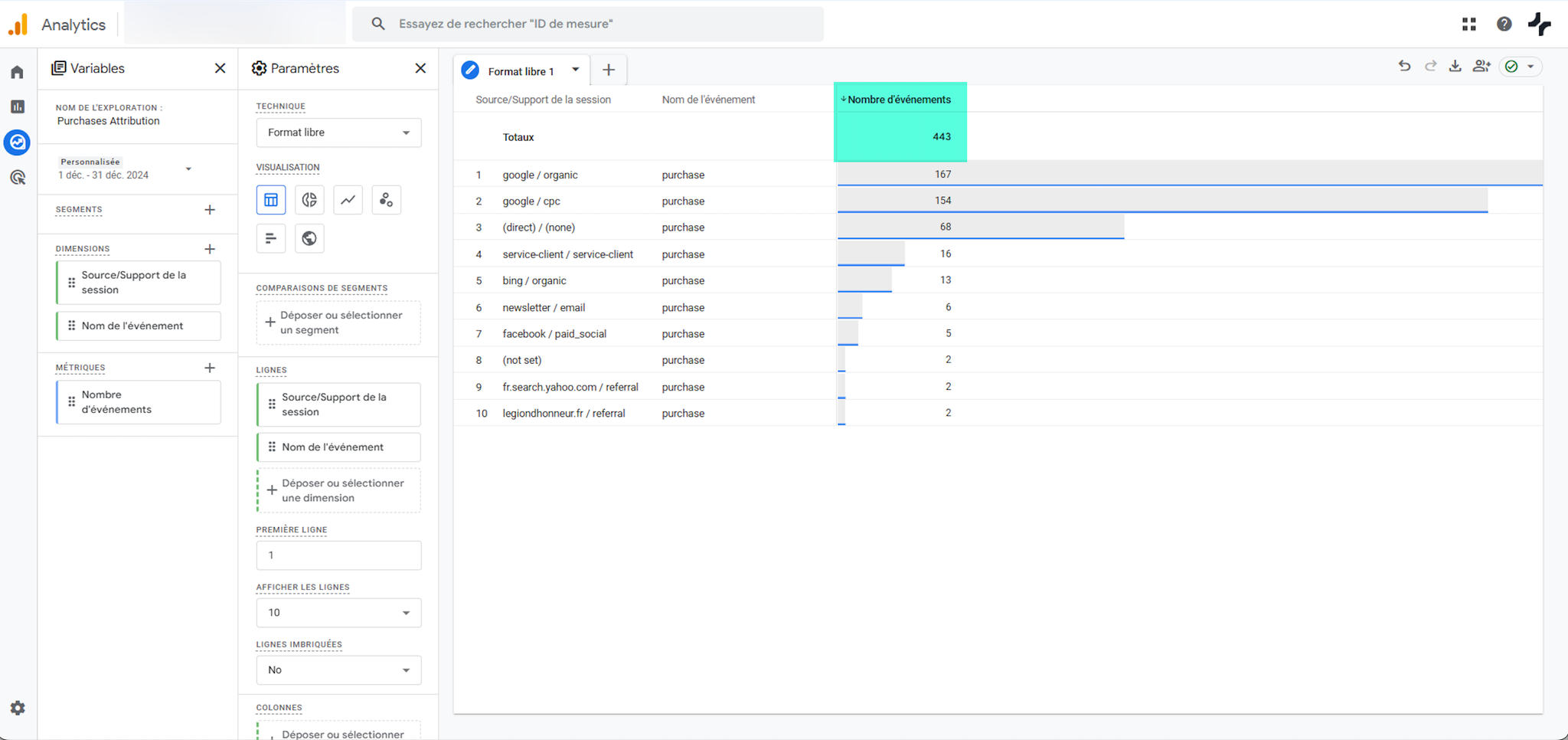Open the Advertising section in sidebar
The height and width of the screenshot is (740, 1568).
18,178
